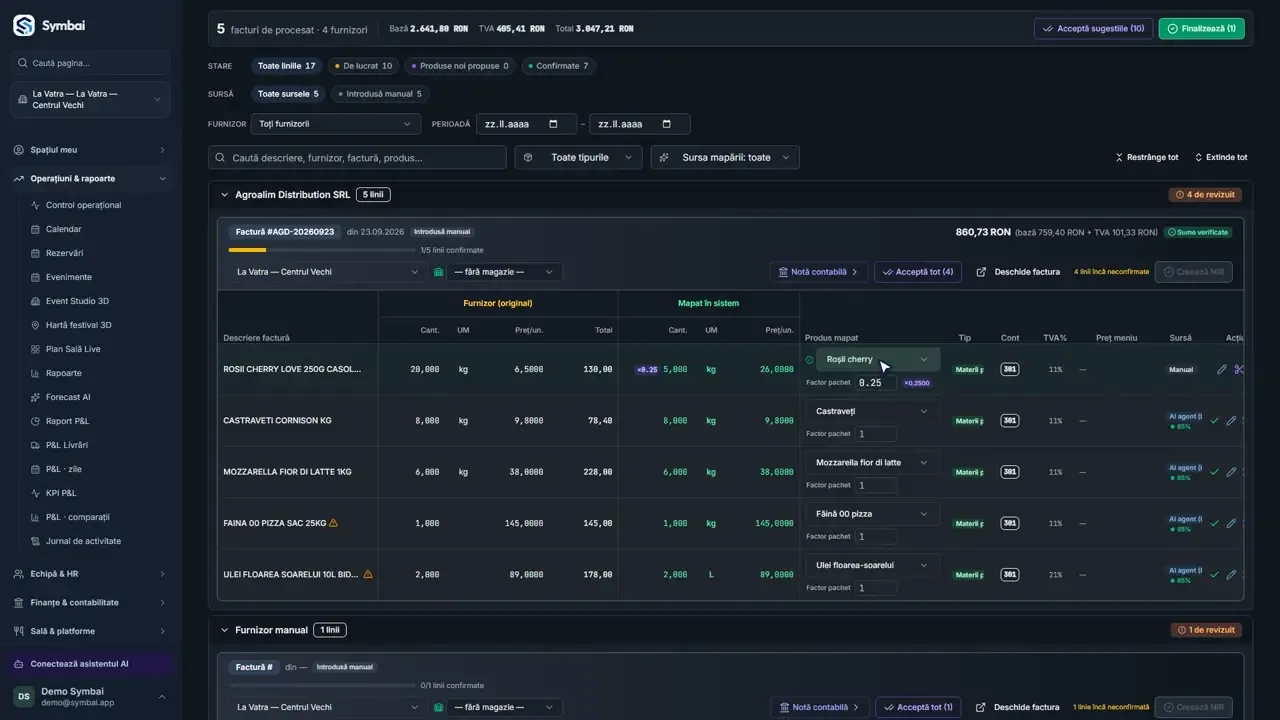The width and height of the screenshot is (1280, 720).
Task: Confirm the Mozzarella fior di latte line checkmark
Action: pyautogui.click(x=1214, y=472)
